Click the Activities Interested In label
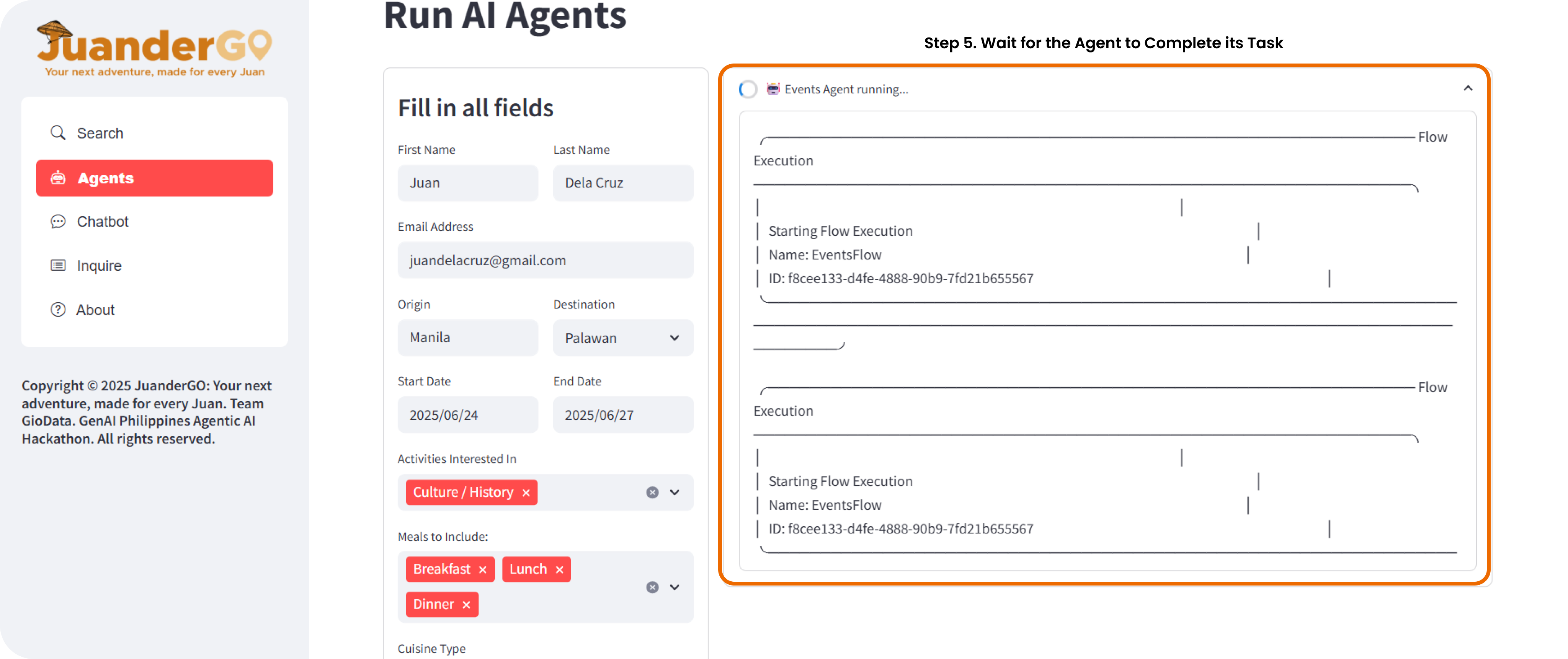Screen dimensions: 1568x659 457,459
